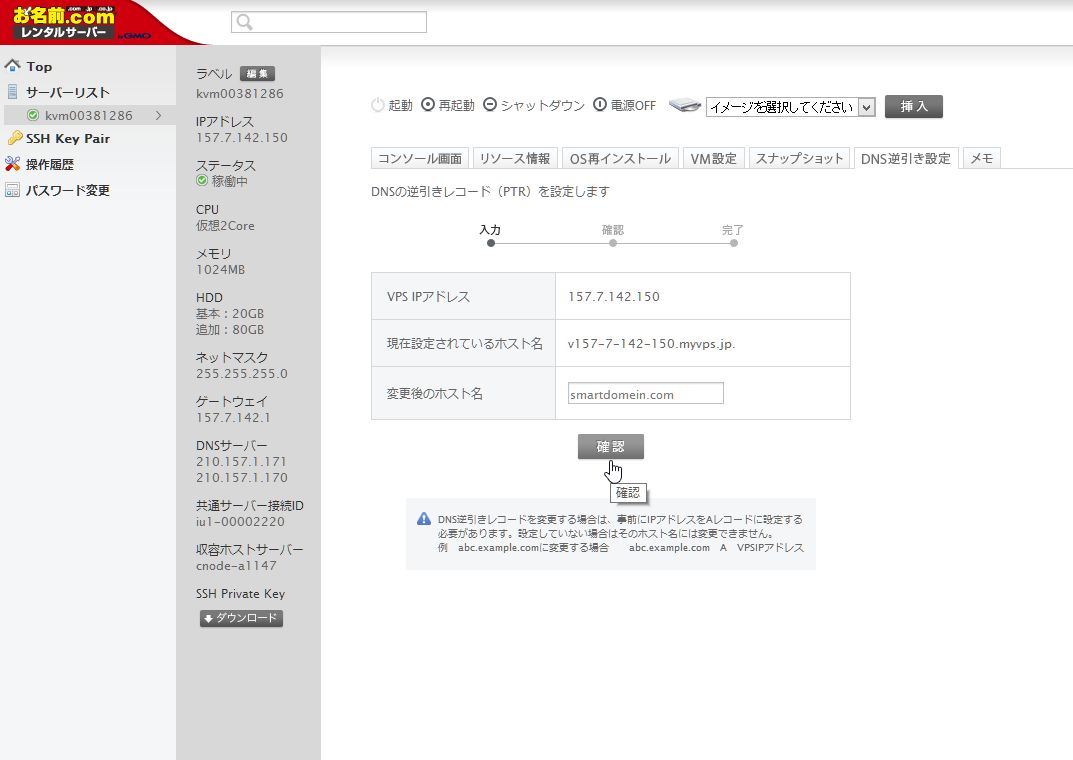Select kvm00381286 in the server list
Screen dimensions: 1073x760
[89, 115]
